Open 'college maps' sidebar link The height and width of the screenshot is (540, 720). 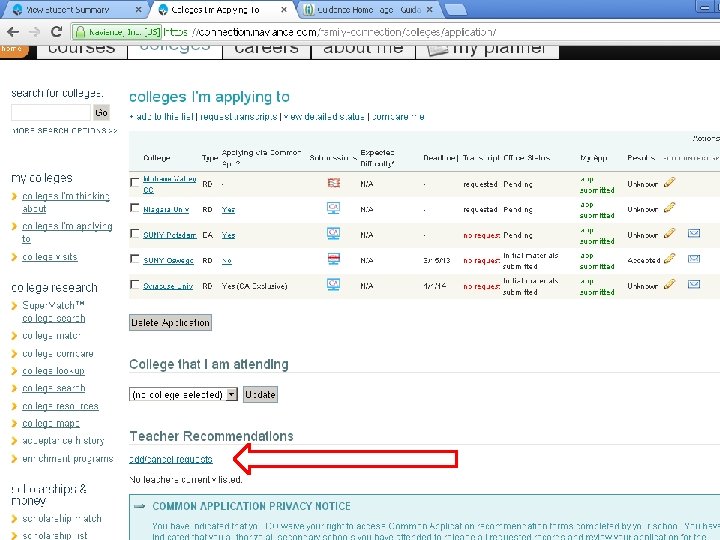[x=51, y=423]
